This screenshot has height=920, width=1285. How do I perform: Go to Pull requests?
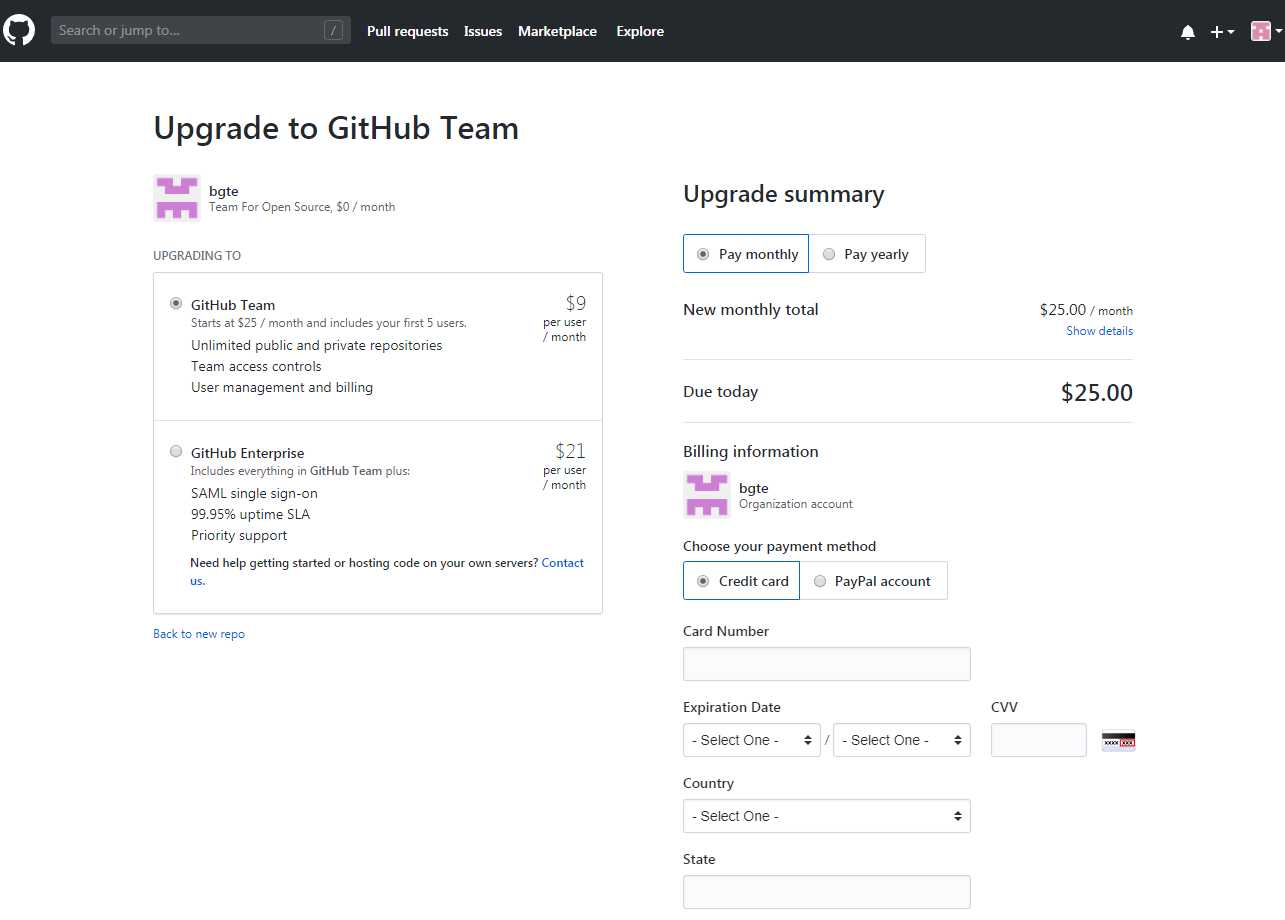407,31
